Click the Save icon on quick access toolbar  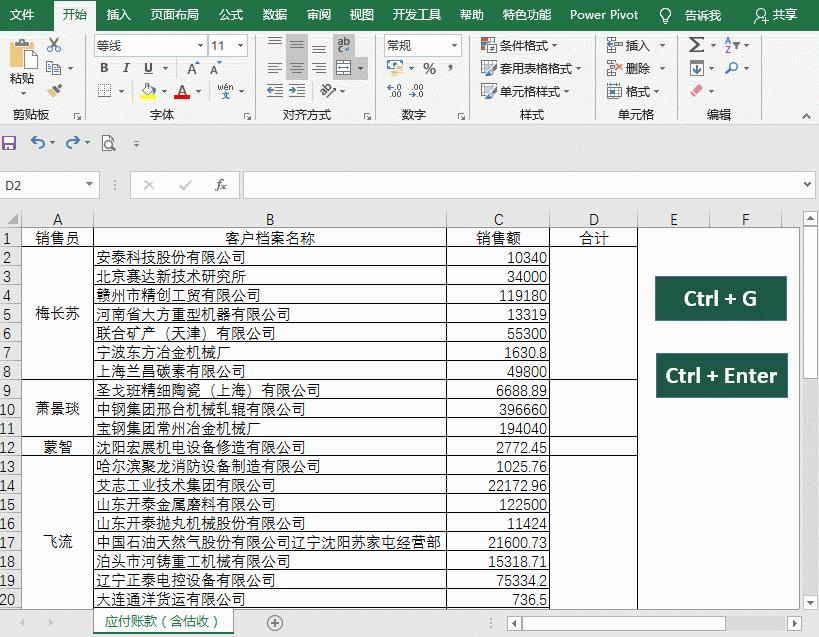9,143
